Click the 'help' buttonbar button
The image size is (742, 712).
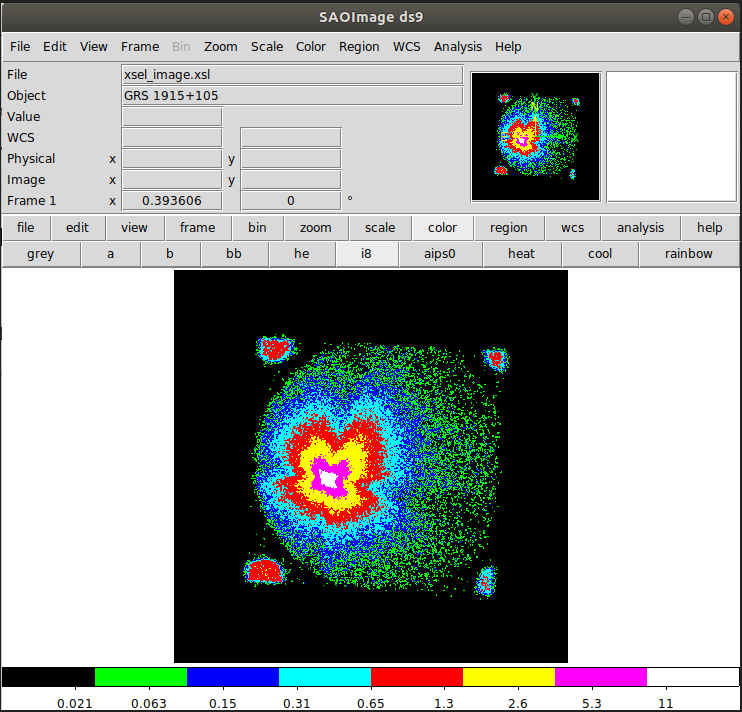pyautogui.click(x=709, y=228)
